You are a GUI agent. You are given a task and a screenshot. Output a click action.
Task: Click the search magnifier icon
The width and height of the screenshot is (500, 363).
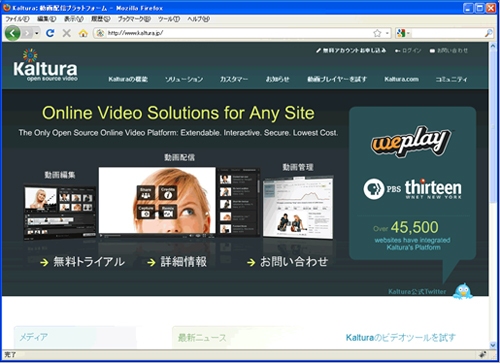click(x=488, y=33)
